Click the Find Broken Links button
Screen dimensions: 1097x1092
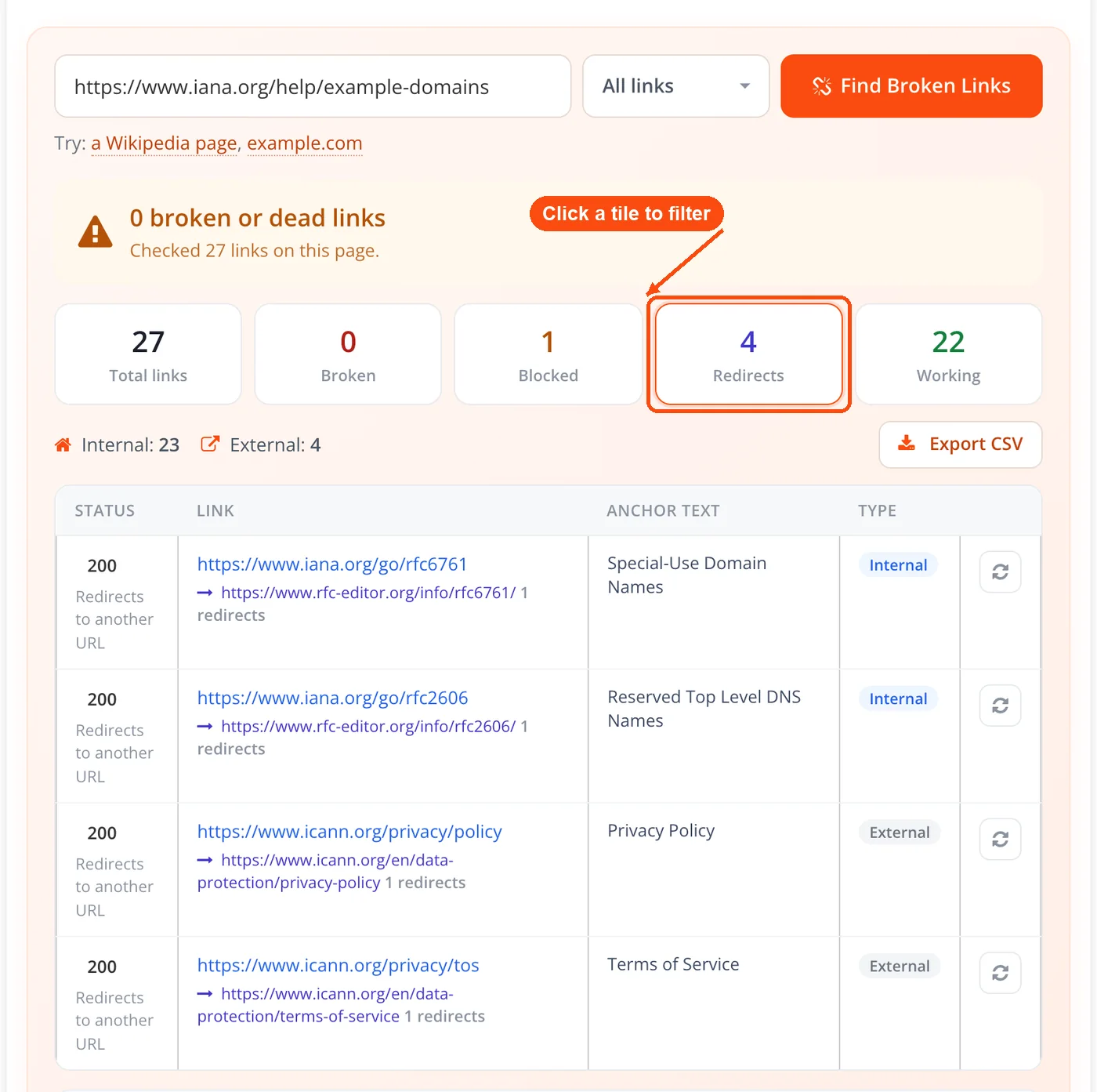pos(911,86)
